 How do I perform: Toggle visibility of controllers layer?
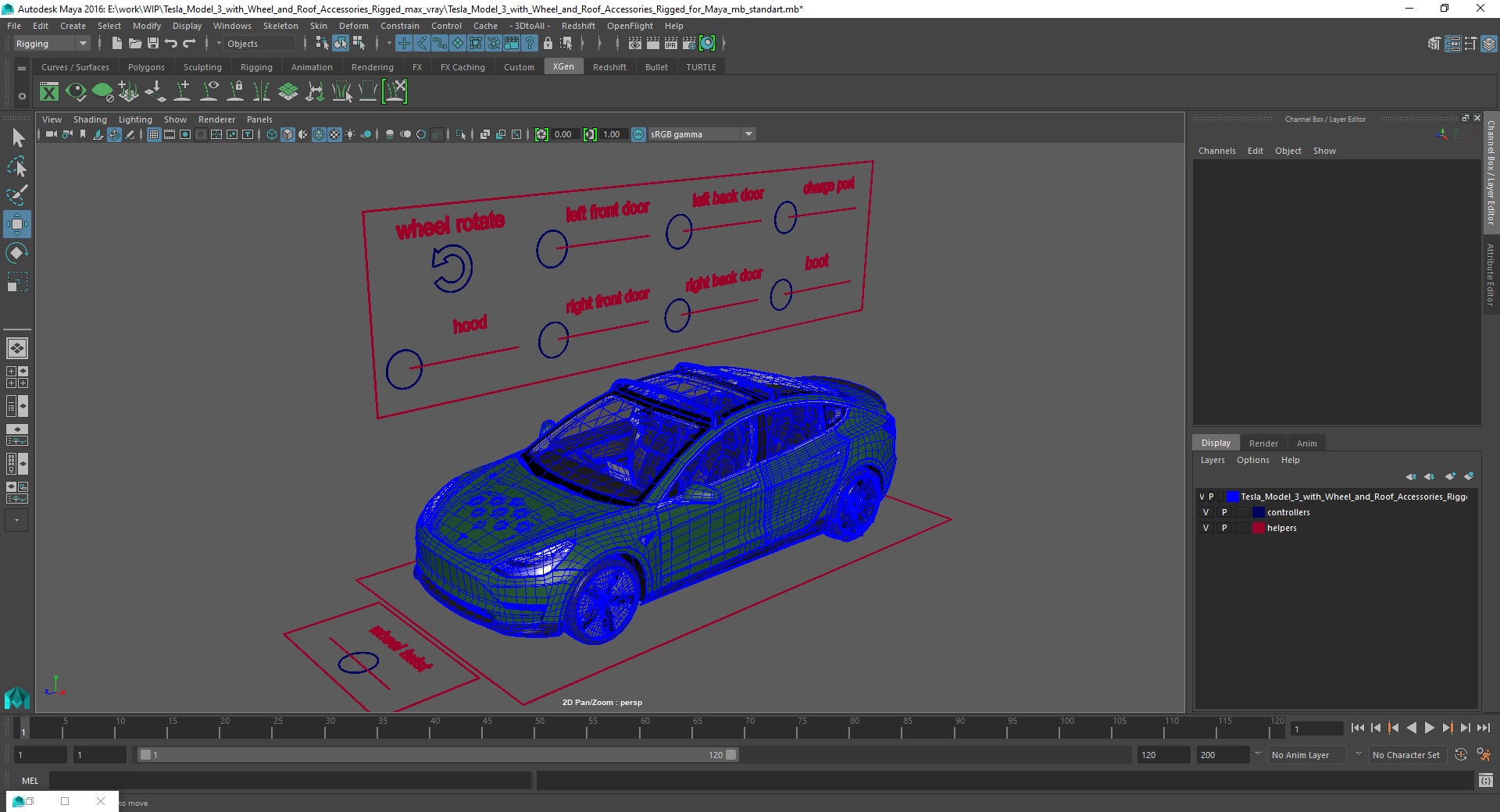(1205, 512)
